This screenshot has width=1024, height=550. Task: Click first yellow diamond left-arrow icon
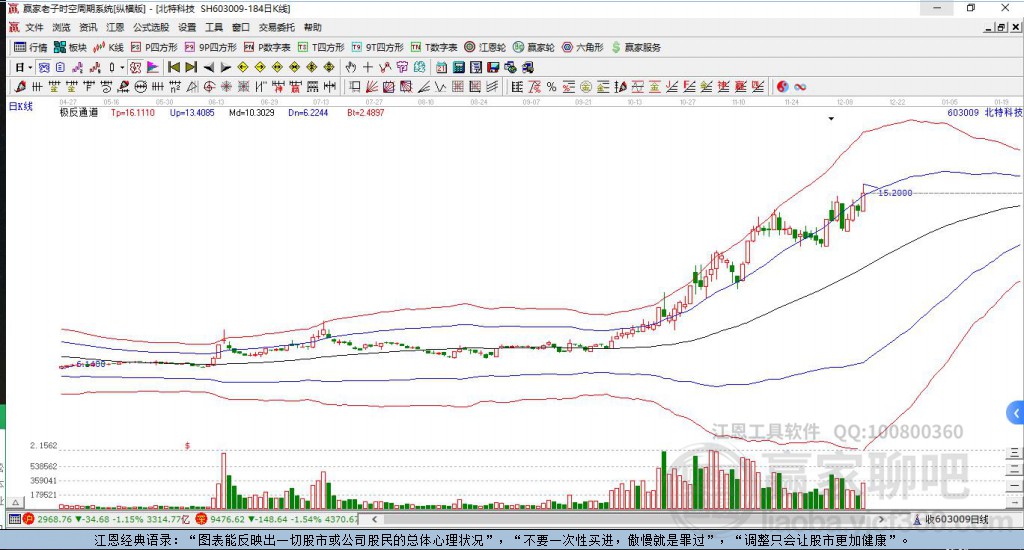[x=243, y=67]
